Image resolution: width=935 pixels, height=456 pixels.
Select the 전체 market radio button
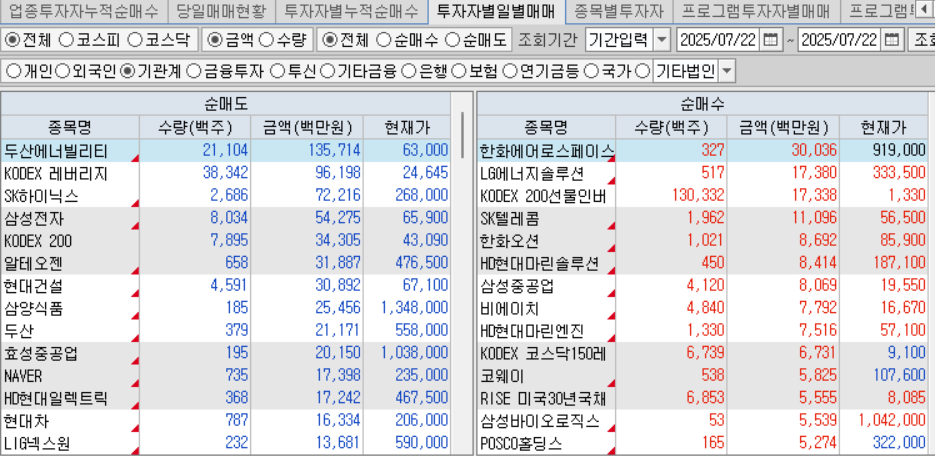point(12,40)
